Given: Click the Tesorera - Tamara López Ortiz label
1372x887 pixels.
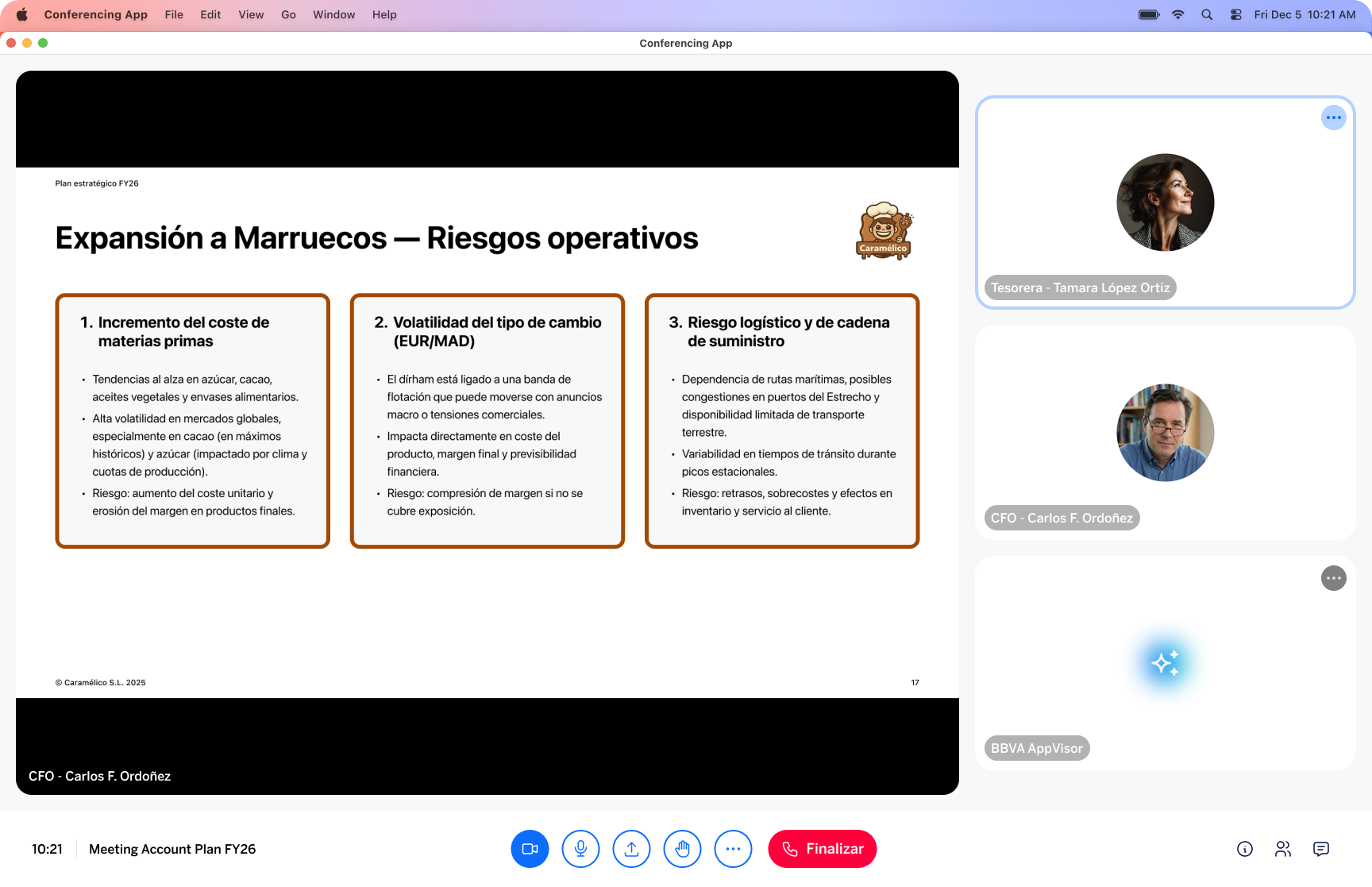Looking at the screenshot, I should pyautogui.click(x=1080, y=287).
